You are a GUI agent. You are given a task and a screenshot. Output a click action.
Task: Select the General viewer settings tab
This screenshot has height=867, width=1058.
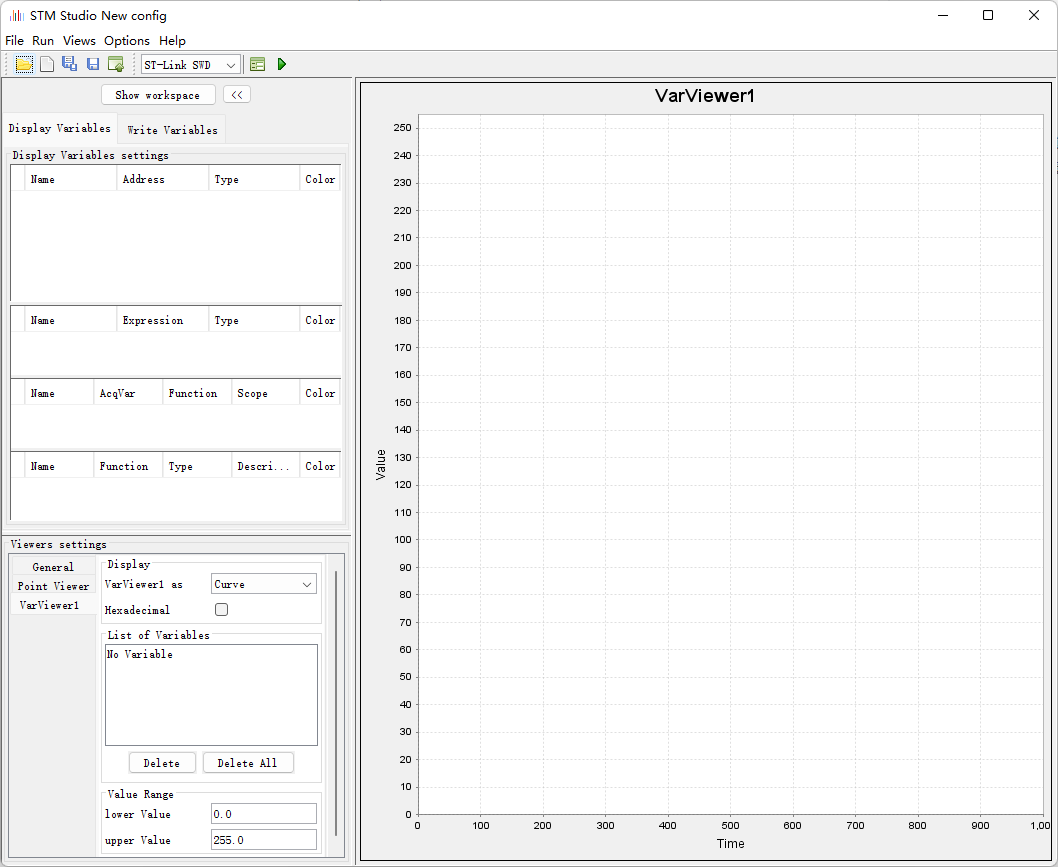click(53, 567)
